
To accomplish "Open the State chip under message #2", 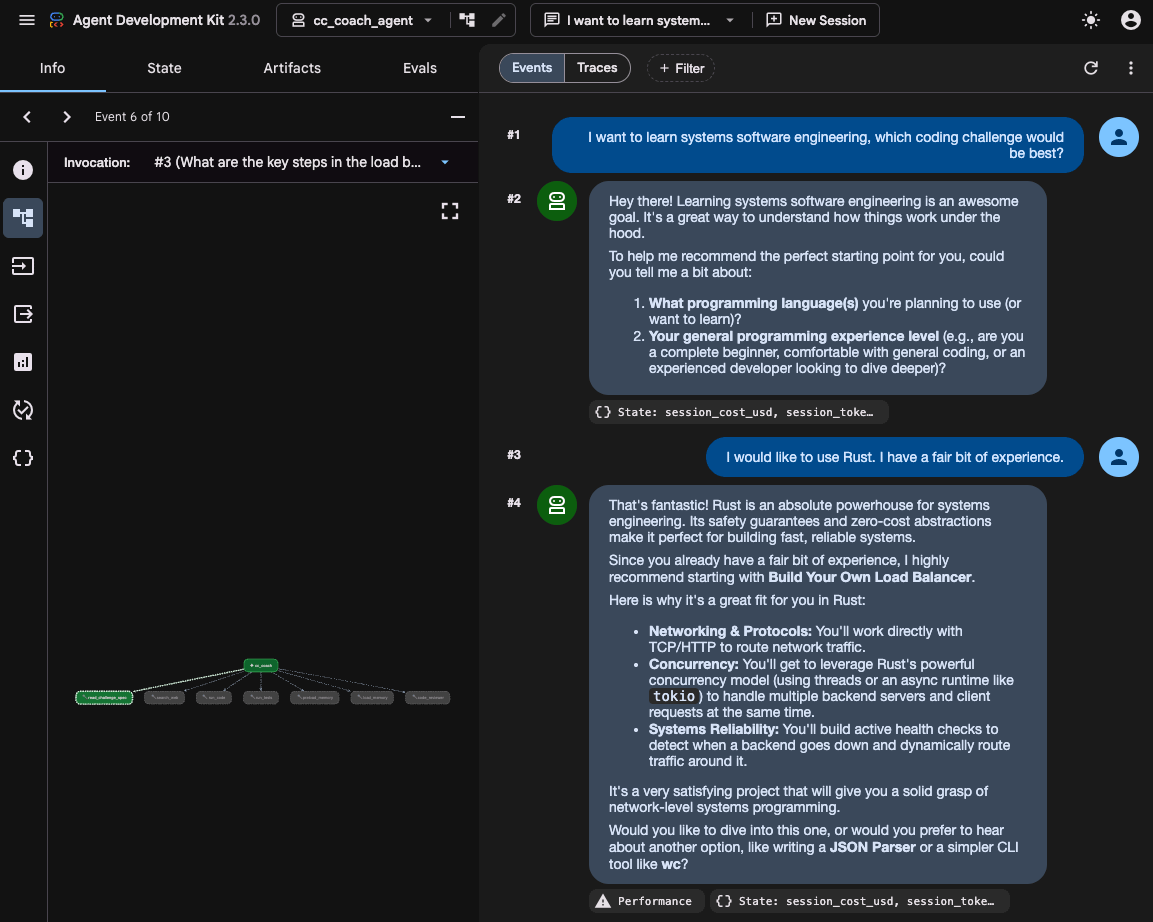I will click(738, 412).
